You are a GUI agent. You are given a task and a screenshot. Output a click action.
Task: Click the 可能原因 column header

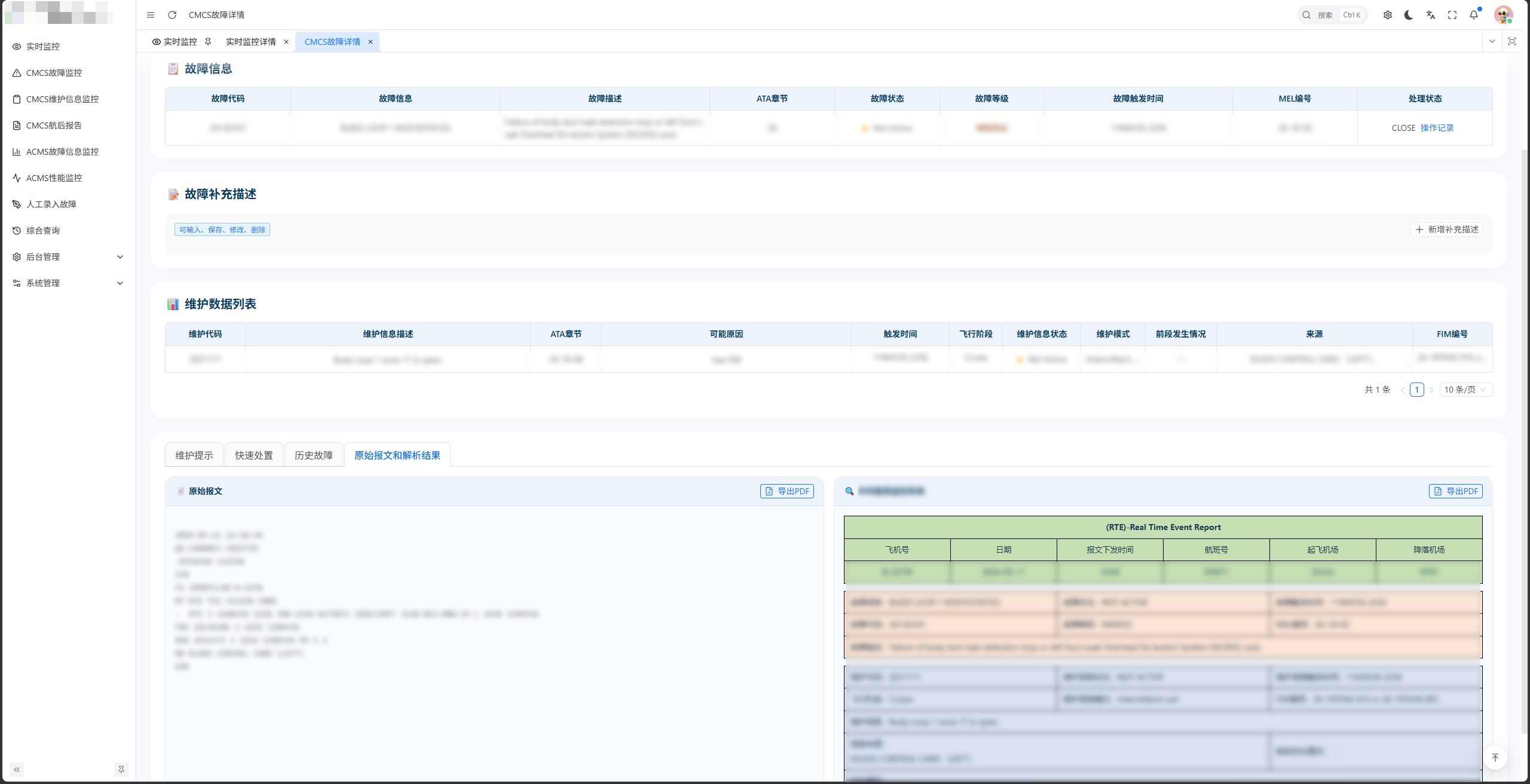[726, 334]
